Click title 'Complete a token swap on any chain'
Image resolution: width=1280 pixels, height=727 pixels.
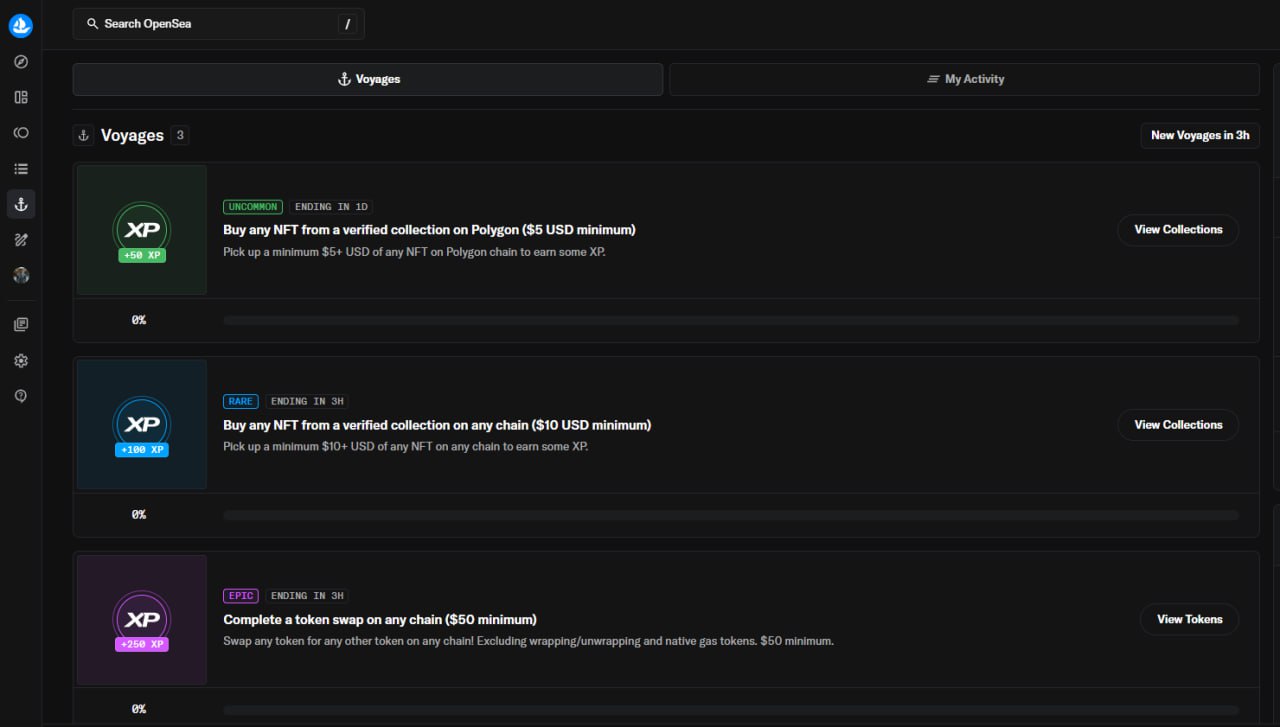380,620
